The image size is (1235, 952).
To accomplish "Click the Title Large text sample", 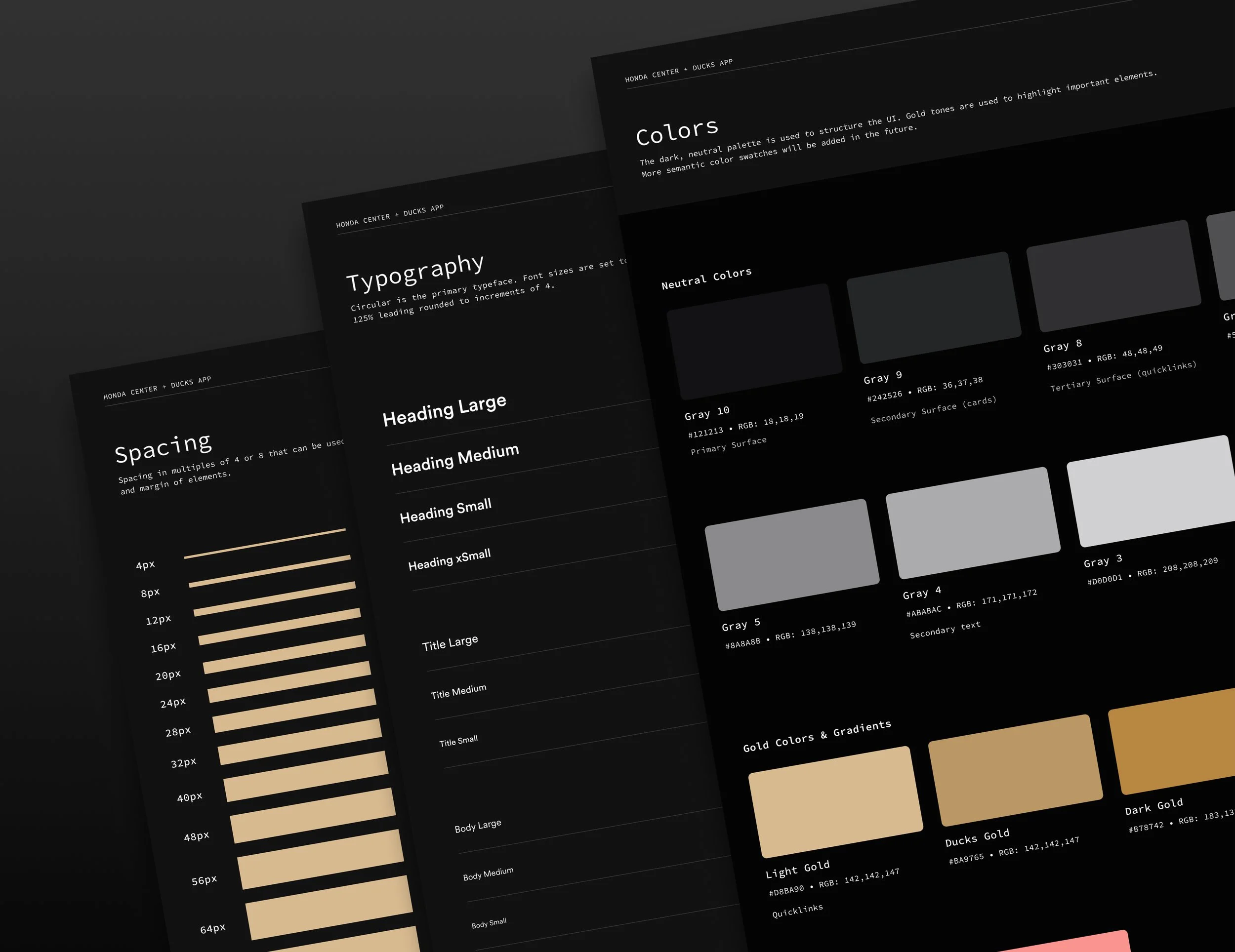I will coord(450,643).
